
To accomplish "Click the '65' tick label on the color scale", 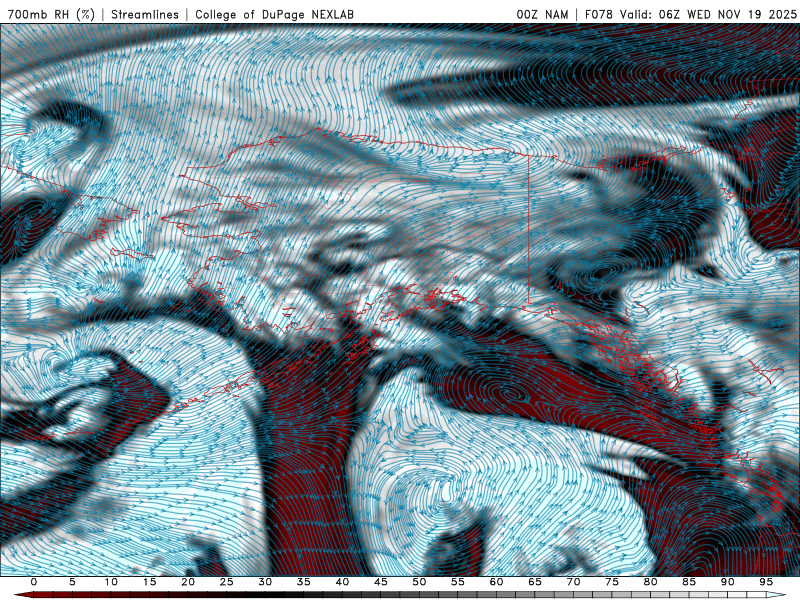I will click(x=535, y=582).
